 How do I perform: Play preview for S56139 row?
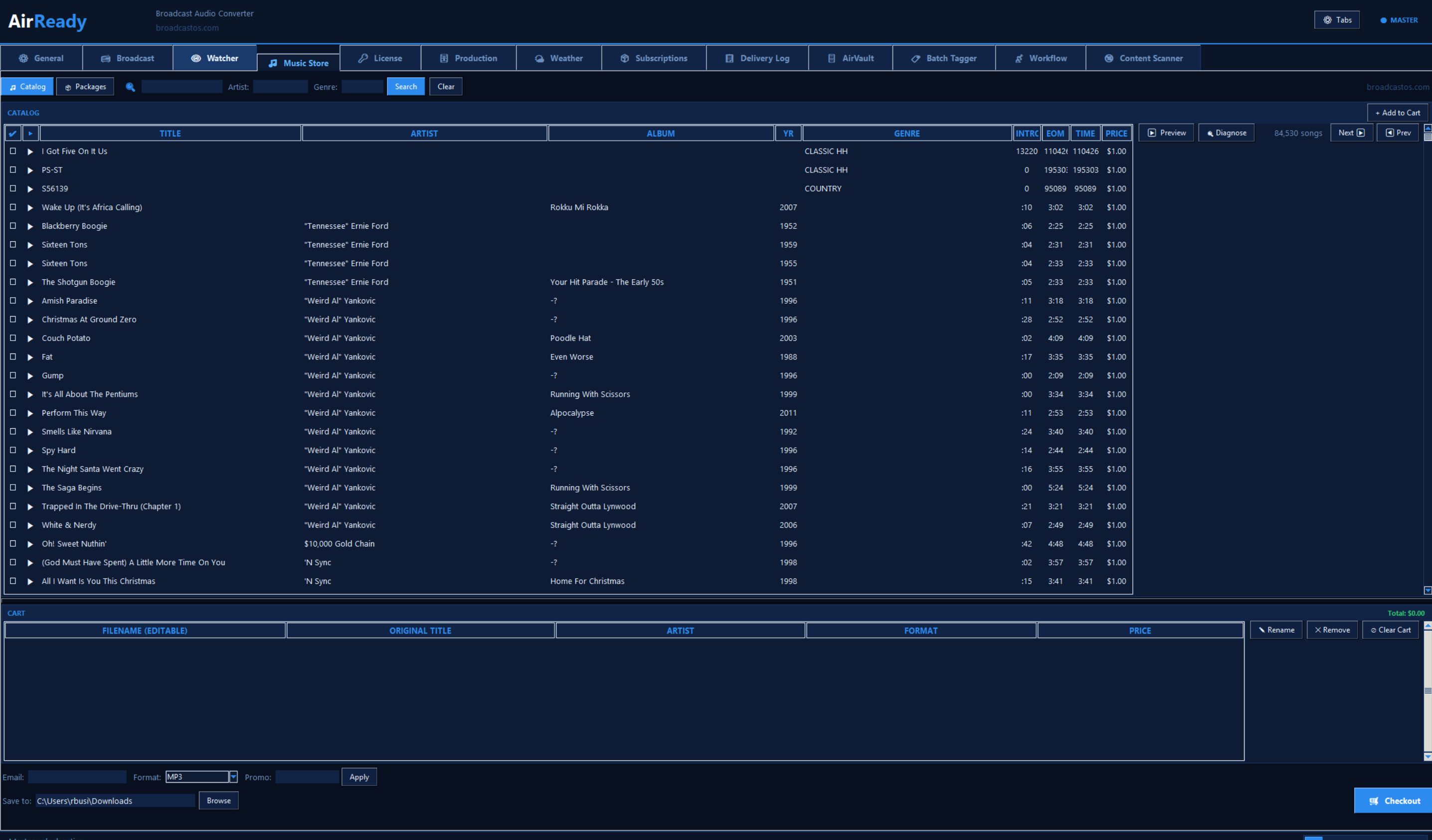[30, 189]
